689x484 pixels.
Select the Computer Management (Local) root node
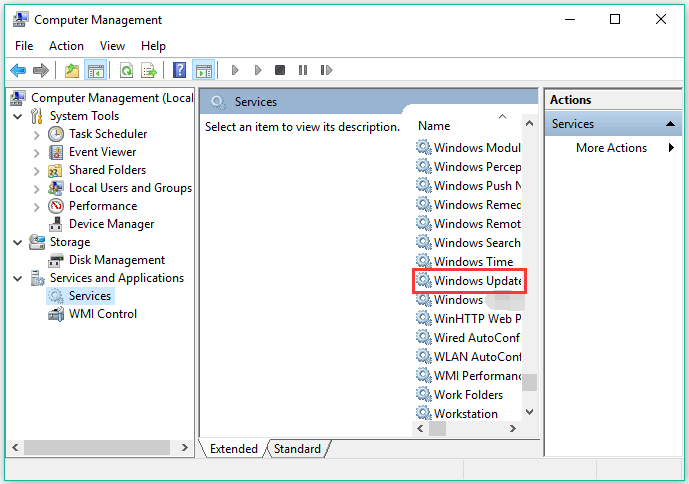click(112, 98)
